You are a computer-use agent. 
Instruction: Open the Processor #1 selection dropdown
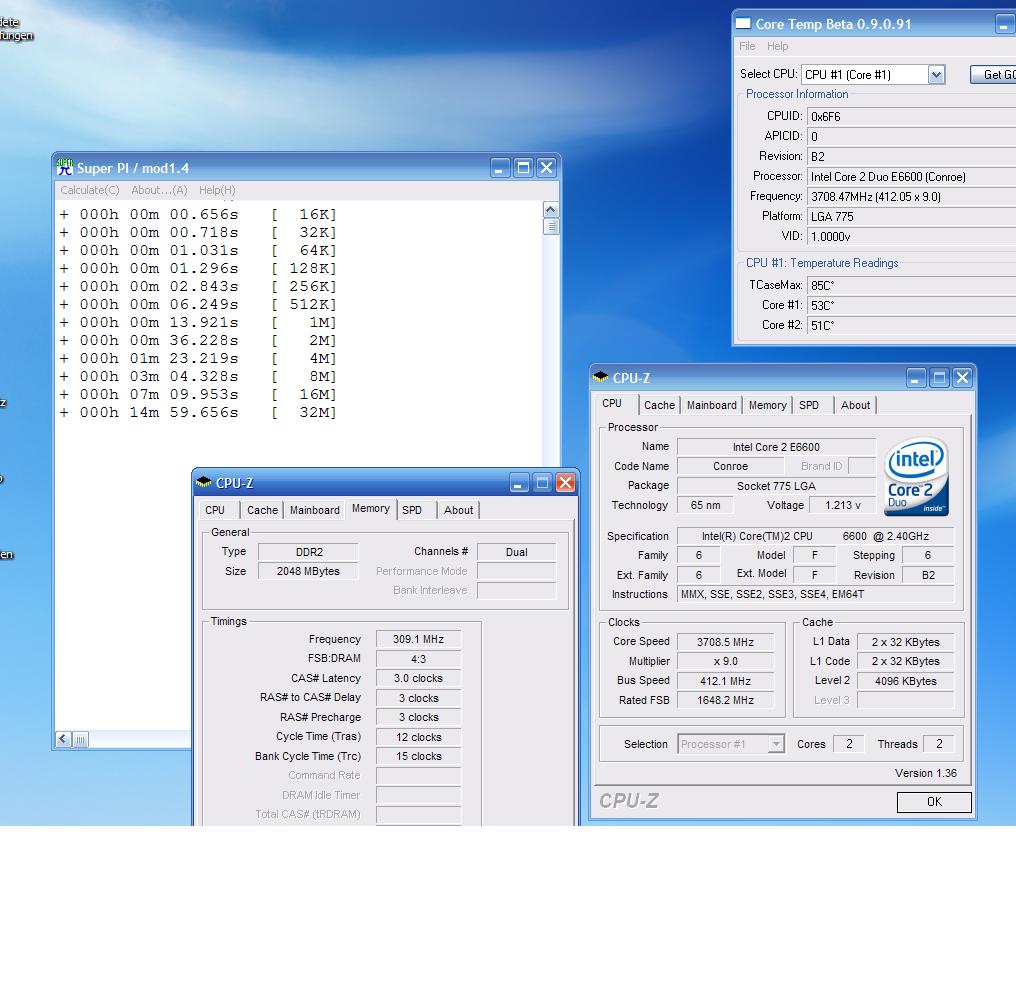776,743
